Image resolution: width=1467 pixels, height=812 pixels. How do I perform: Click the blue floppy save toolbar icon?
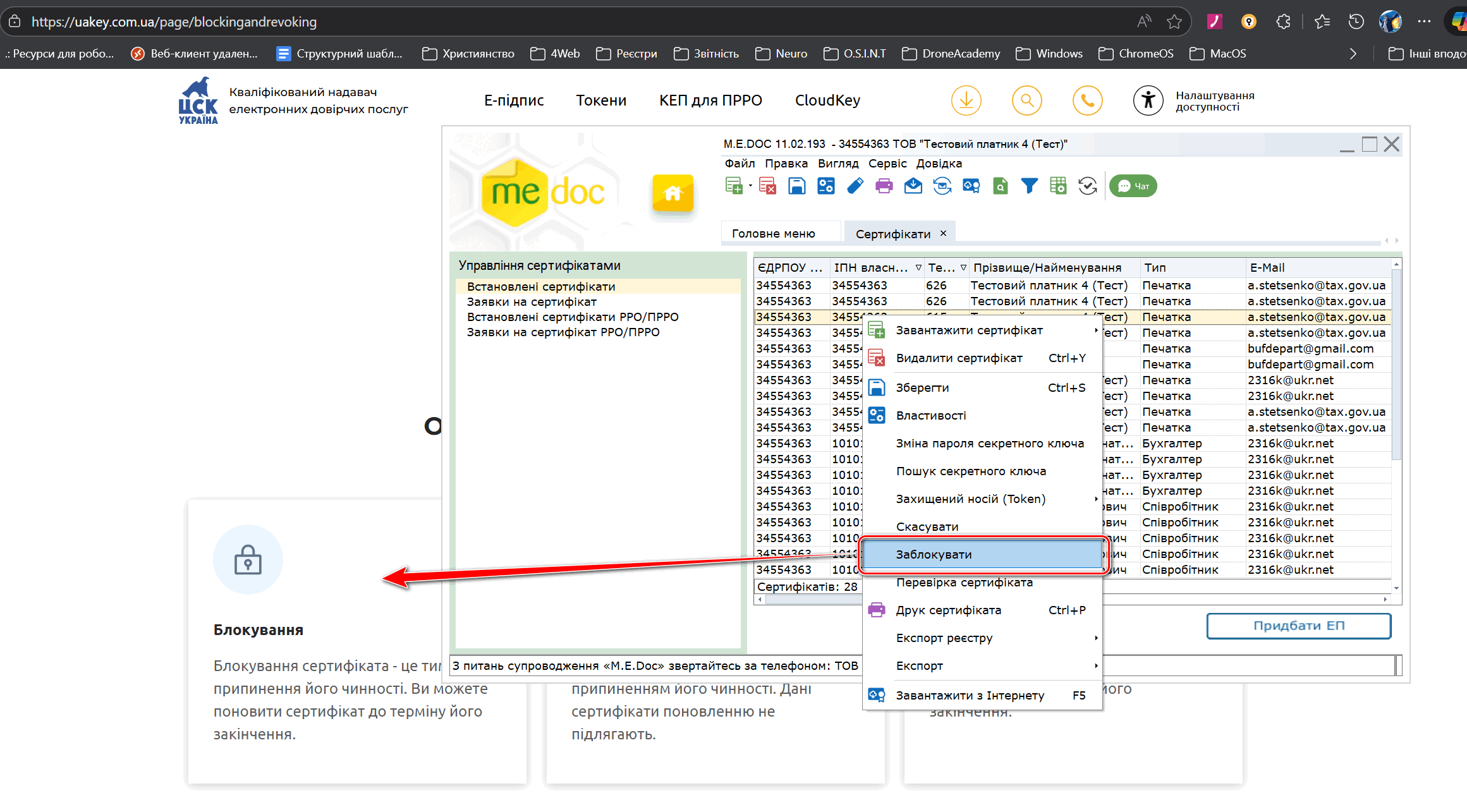(796, 186)
